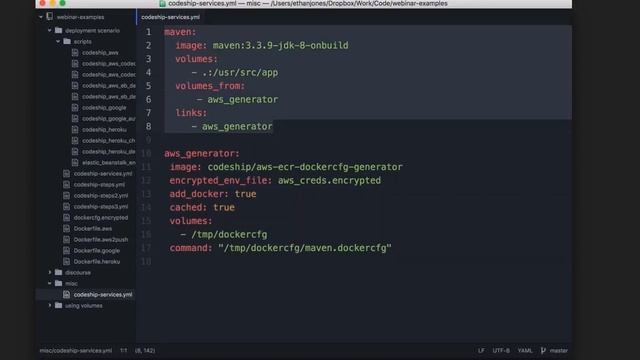Screen dimensions: 640x360
Task: Click the misc folder icon
Action: (59, 283)
